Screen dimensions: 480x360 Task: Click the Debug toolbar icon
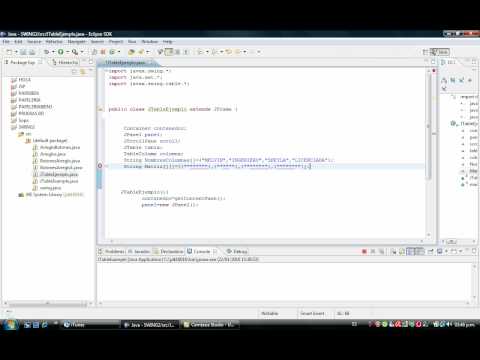(46, 52)
